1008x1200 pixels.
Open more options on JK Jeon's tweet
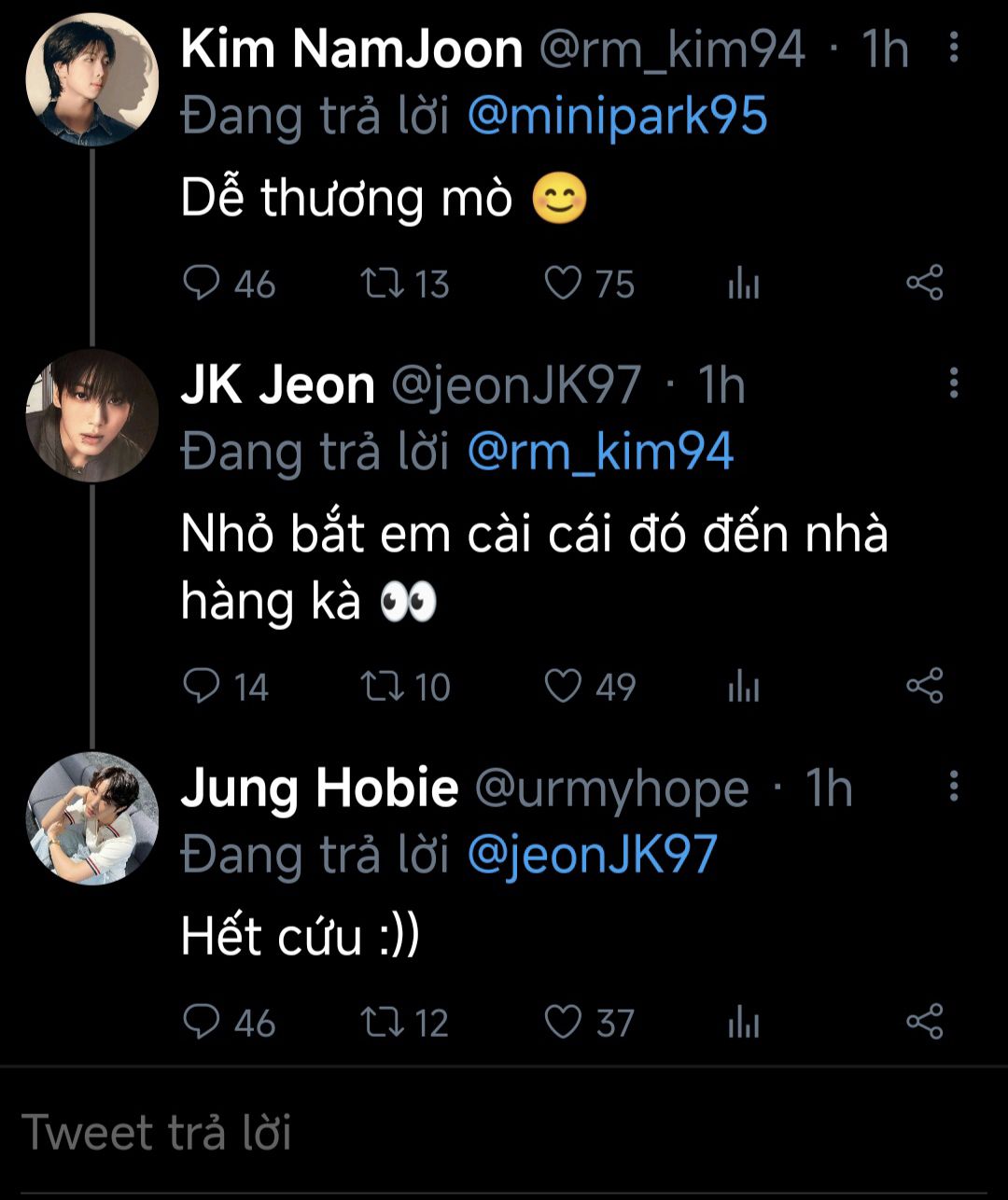[x=953, y=384]
